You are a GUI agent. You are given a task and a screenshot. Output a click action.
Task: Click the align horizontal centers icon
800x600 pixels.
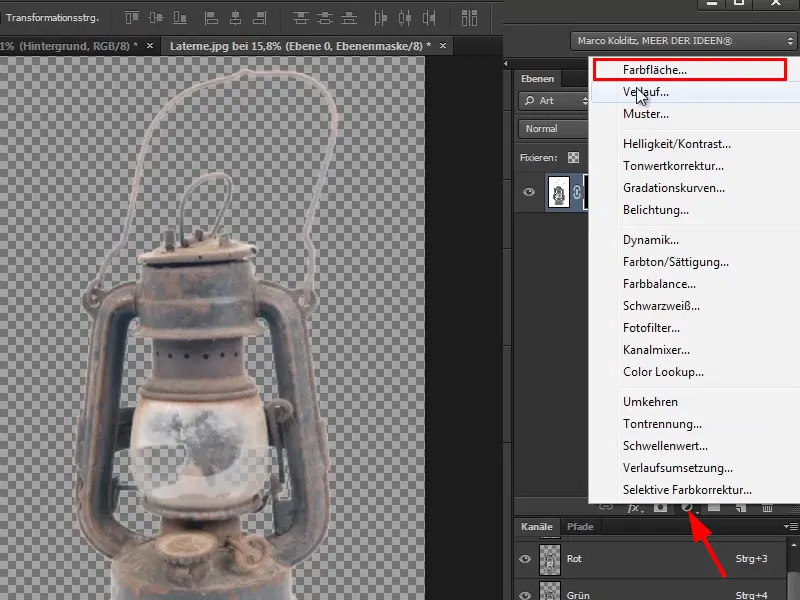click(x=235, y=18)
